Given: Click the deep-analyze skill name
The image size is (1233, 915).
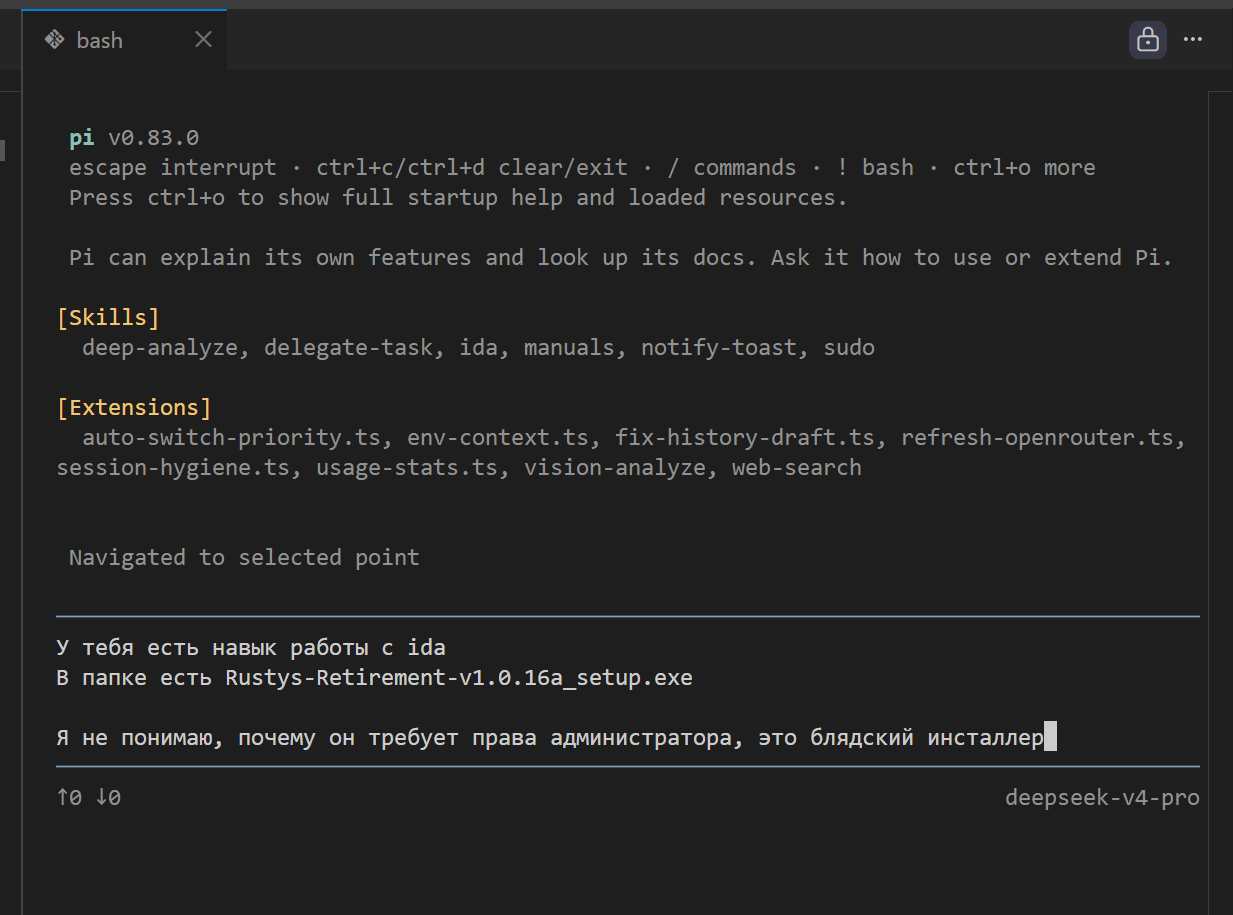Looking at the screenshot, I should (x=160, y=347).
